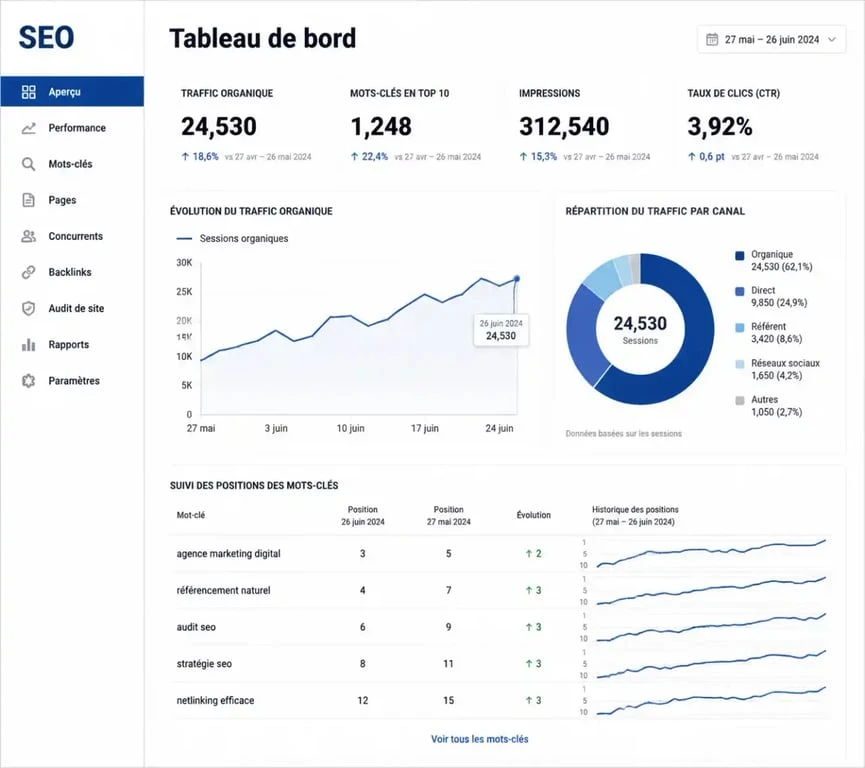
Task: Click the Direct 9,850 (24,9%) legend label
Action: pos(779,297)
